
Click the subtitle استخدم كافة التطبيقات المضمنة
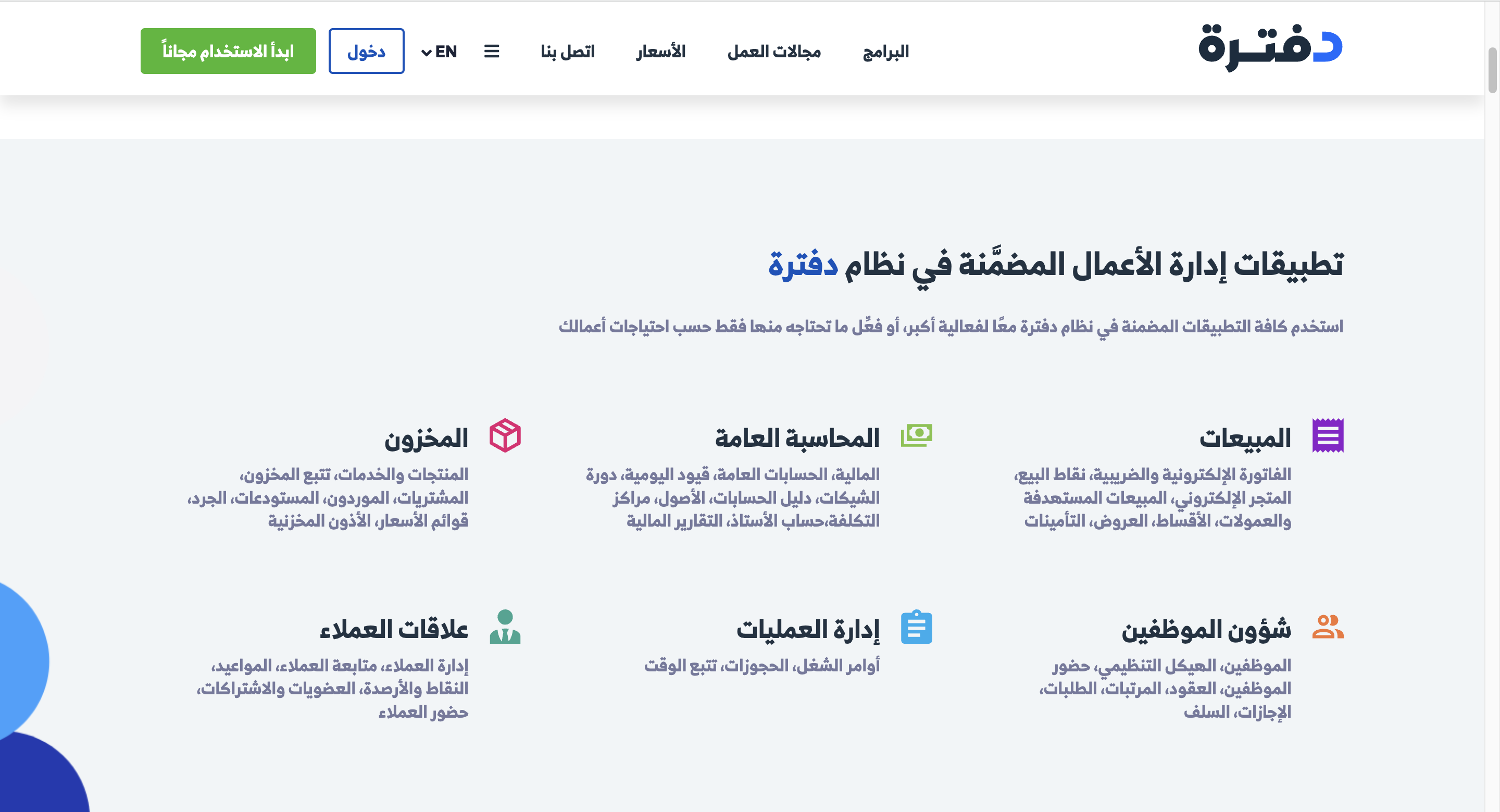pyautogui.click(x=951, y=326)
